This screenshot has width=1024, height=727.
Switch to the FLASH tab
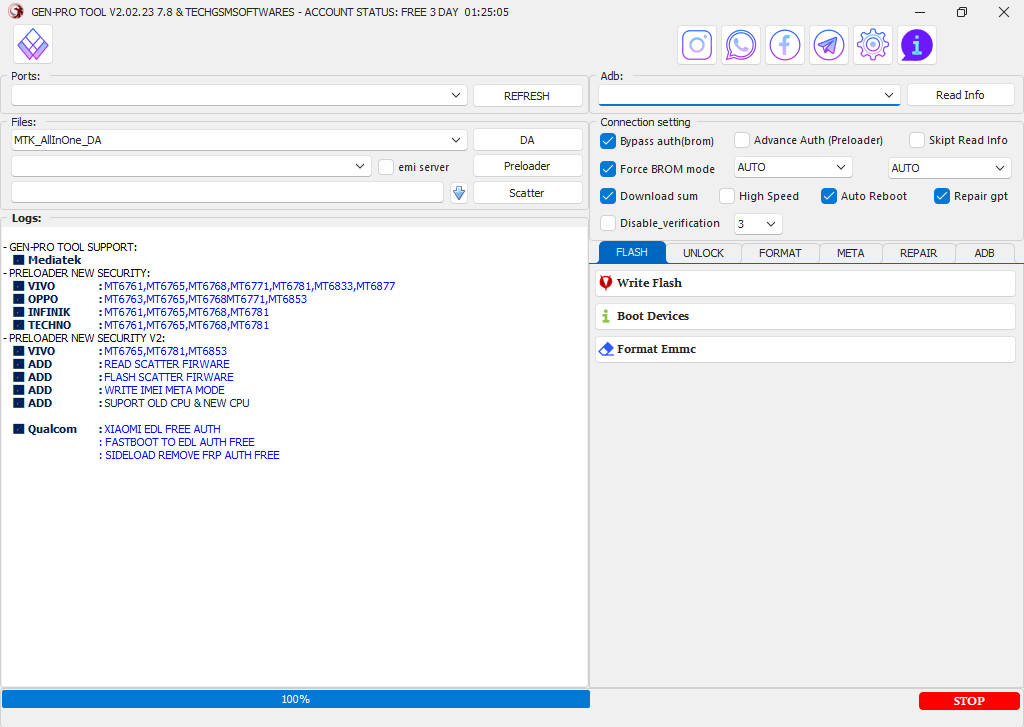pyautogui.click(x=632, y=252)
